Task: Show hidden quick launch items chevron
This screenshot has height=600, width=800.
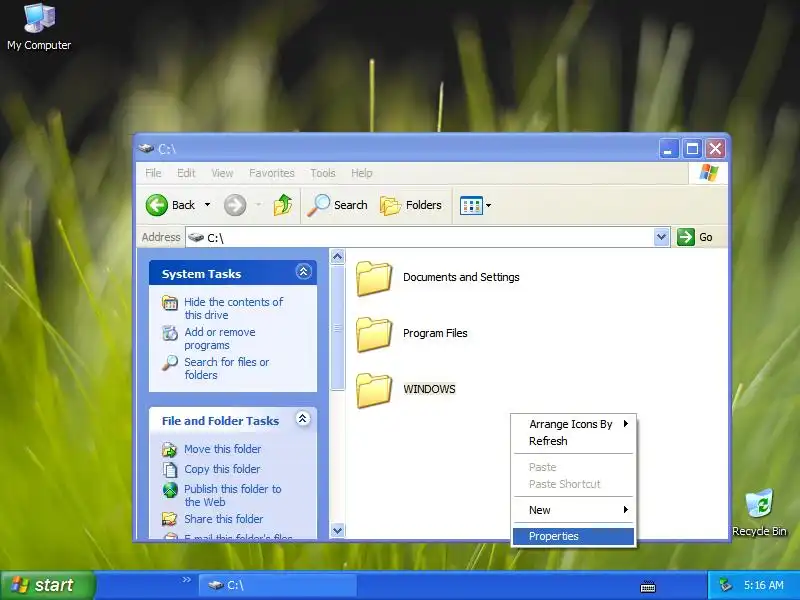Action: [187, 580]
